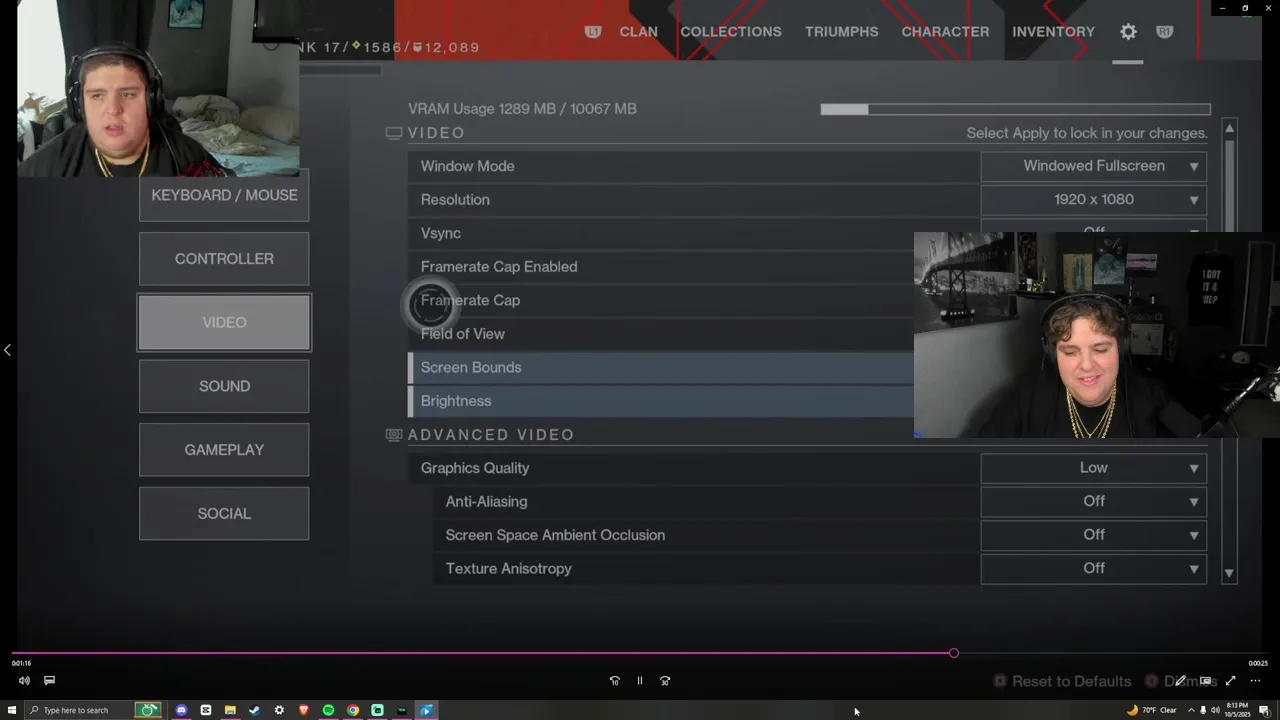The height and width of the screenshot is (720, 1280).
Task: Select the KEYBOARD / MOUSE settings category
Action: (224, 195)
